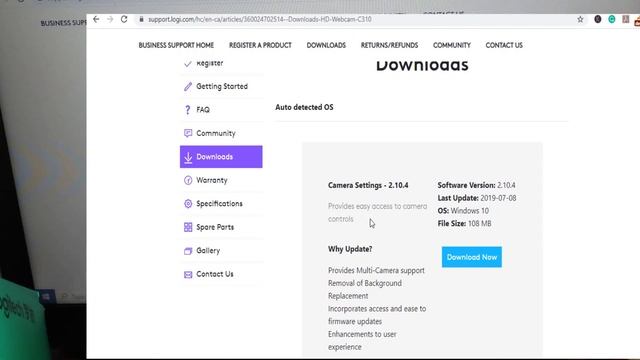640x360 pixels.
Task: Open Community in the top navigation bar
Action: 451,45
